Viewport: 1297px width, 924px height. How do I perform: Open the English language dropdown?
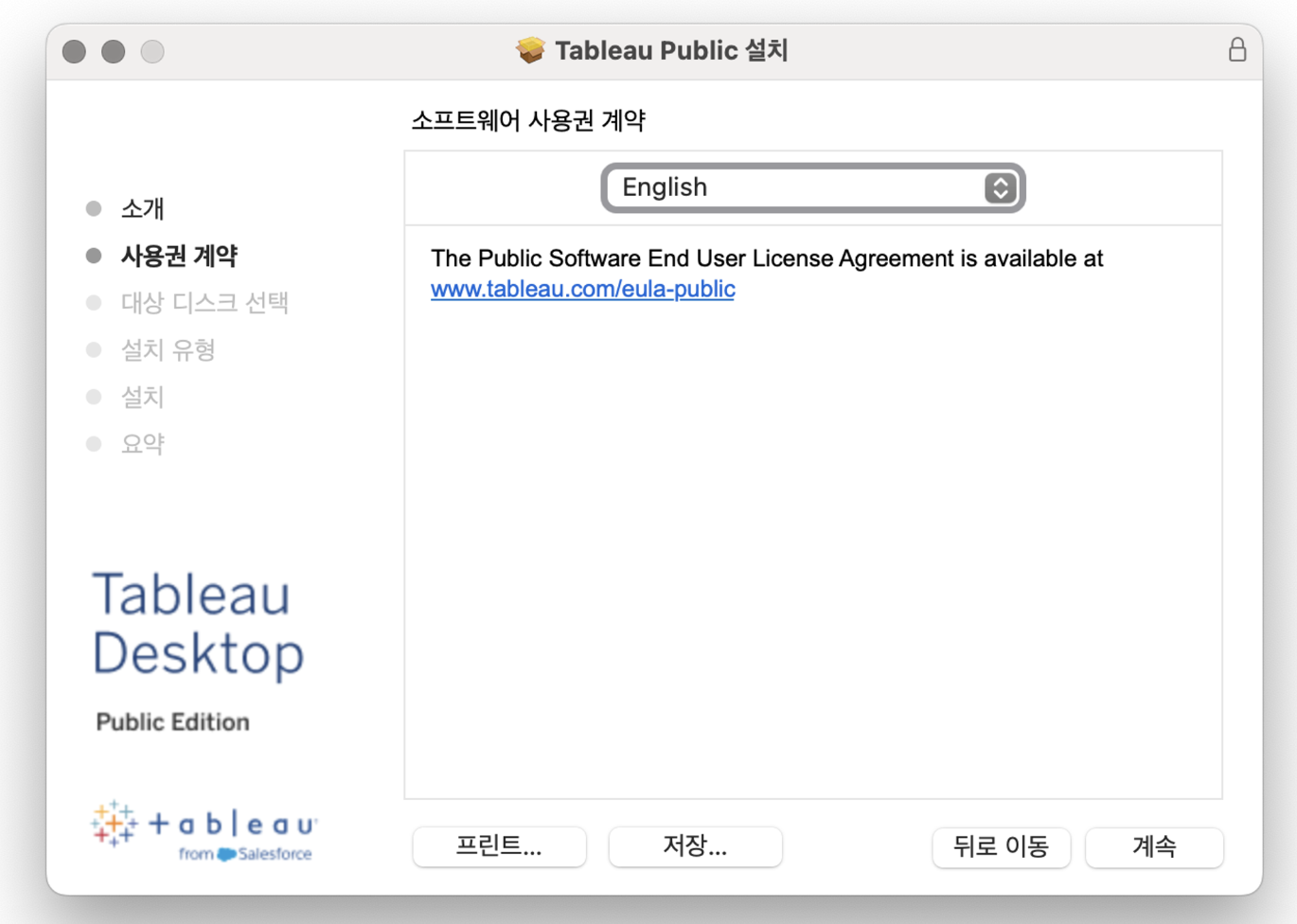pyautogui.click(x=812, y=187)
